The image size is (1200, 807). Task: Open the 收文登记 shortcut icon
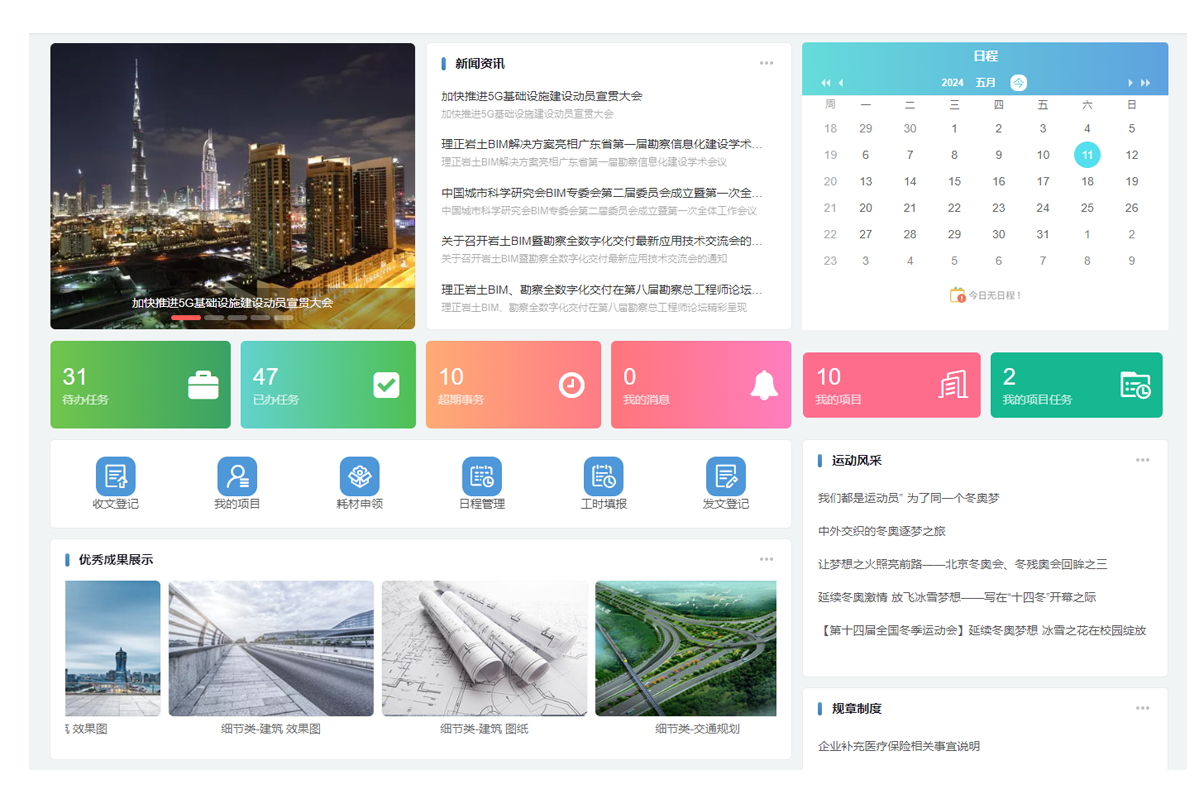115,476
